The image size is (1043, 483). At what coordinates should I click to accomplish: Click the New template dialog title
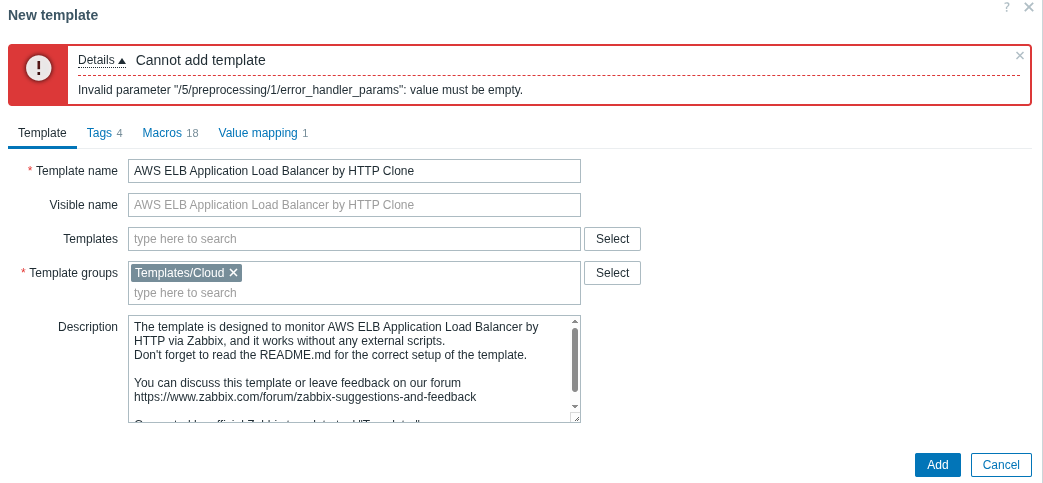[x=53, y=15]
